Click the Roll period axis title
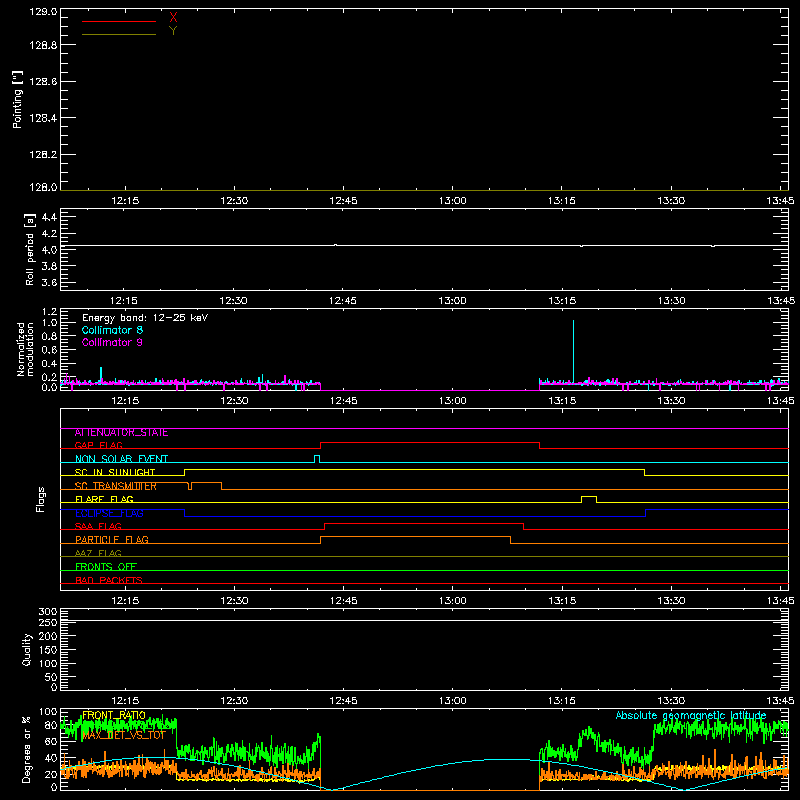 point(30,249)
